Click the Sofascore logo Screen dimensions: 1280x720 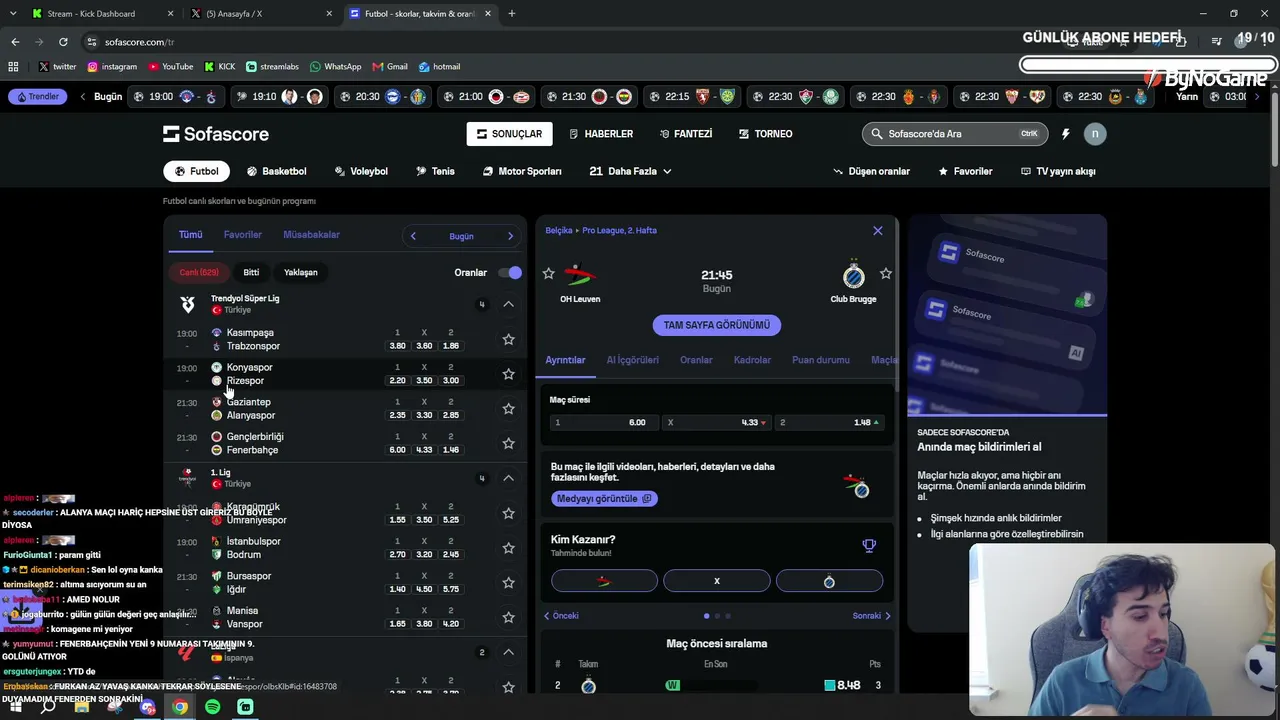pyautogui.click(x=216, y=134)
